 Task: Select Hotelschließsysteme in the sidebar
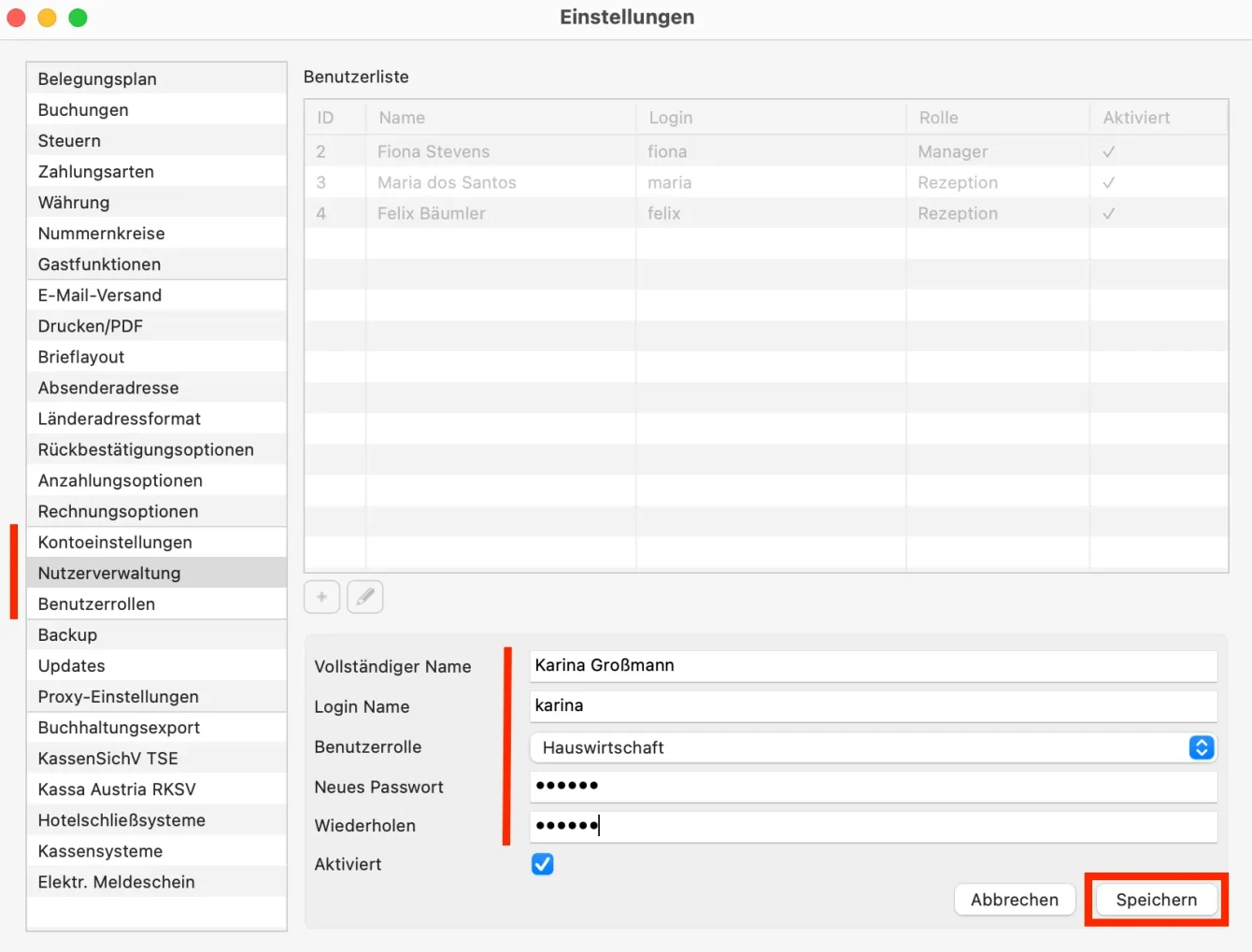157,818
